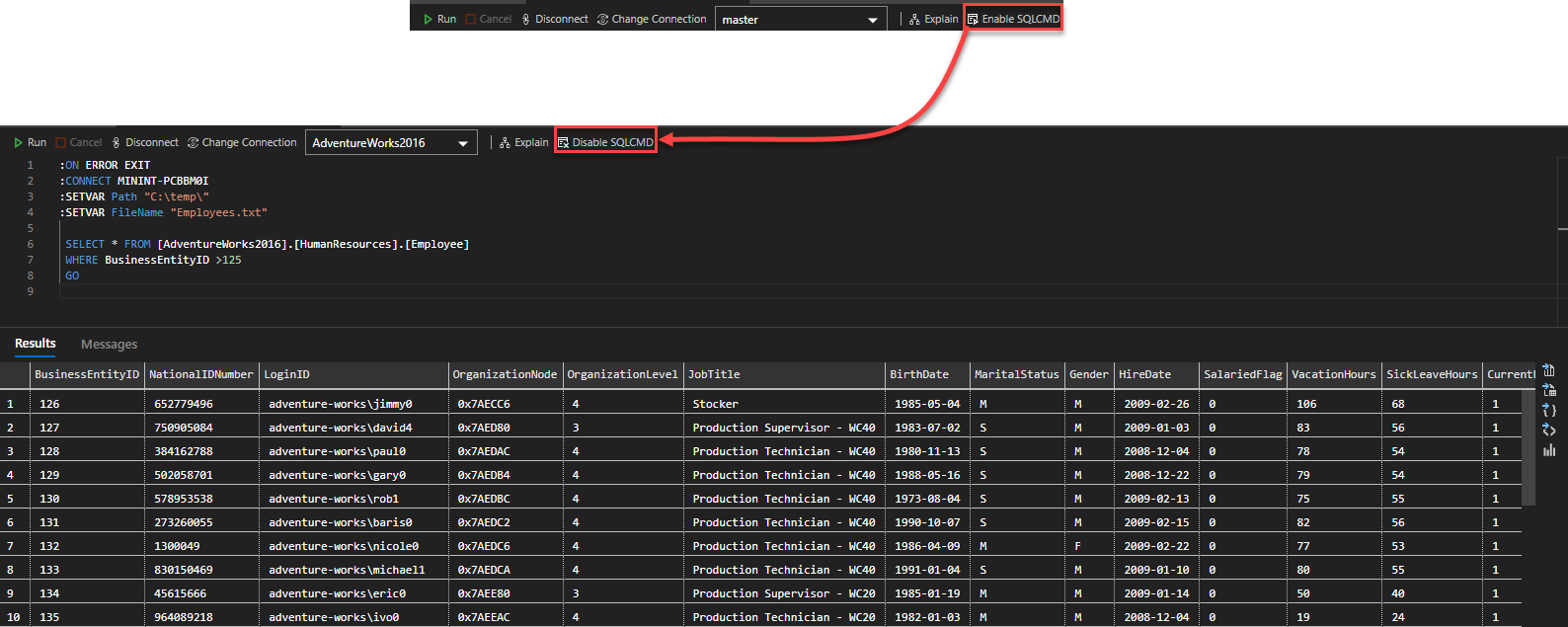Click the "Employees.txt" string in editor

(x=218, y=212)
